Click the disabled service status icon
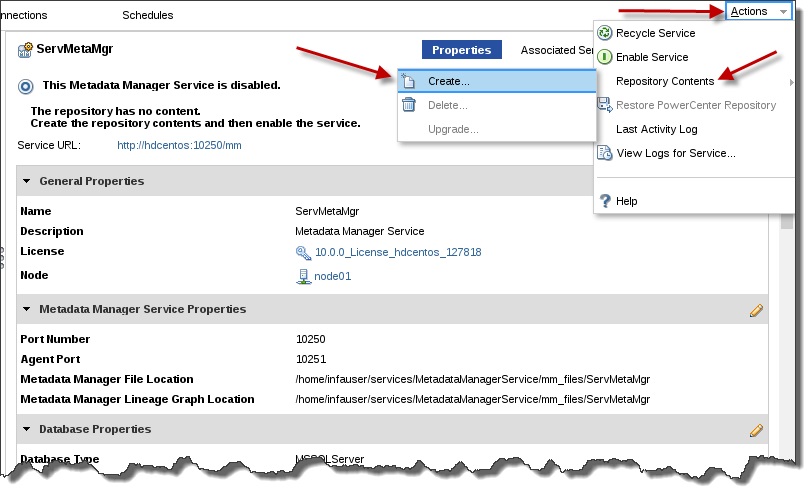The width and height of the screenshot is (812, 500). pos(25,86)
